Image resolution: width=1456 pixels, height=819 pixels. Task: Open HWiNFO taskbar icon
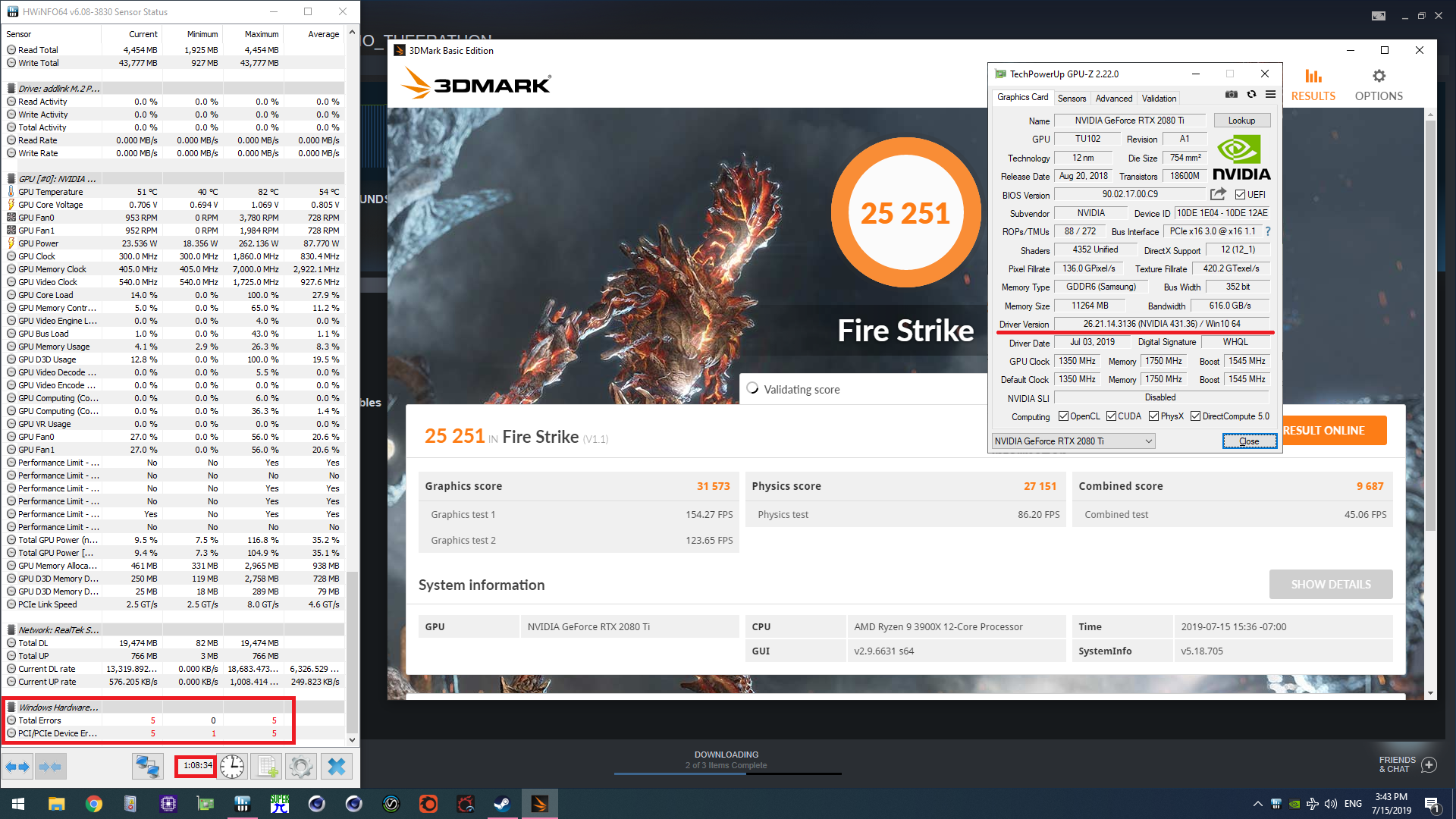coord(242,804)
